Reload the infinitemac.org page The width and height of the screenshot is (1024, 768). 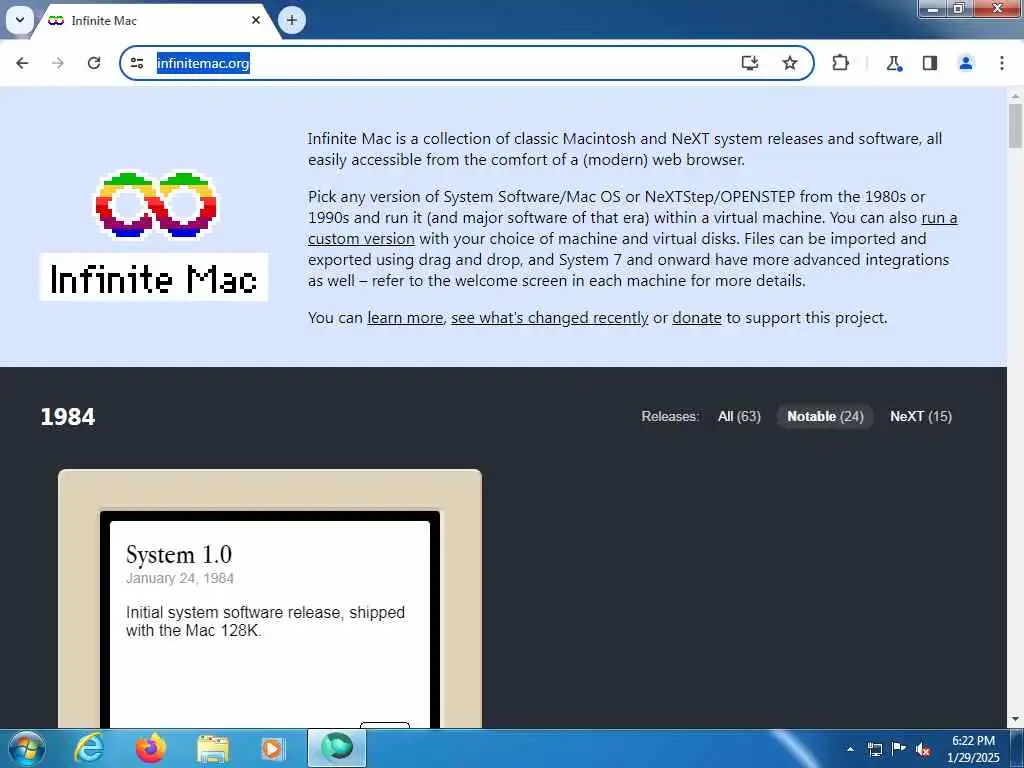click(94, 63)
